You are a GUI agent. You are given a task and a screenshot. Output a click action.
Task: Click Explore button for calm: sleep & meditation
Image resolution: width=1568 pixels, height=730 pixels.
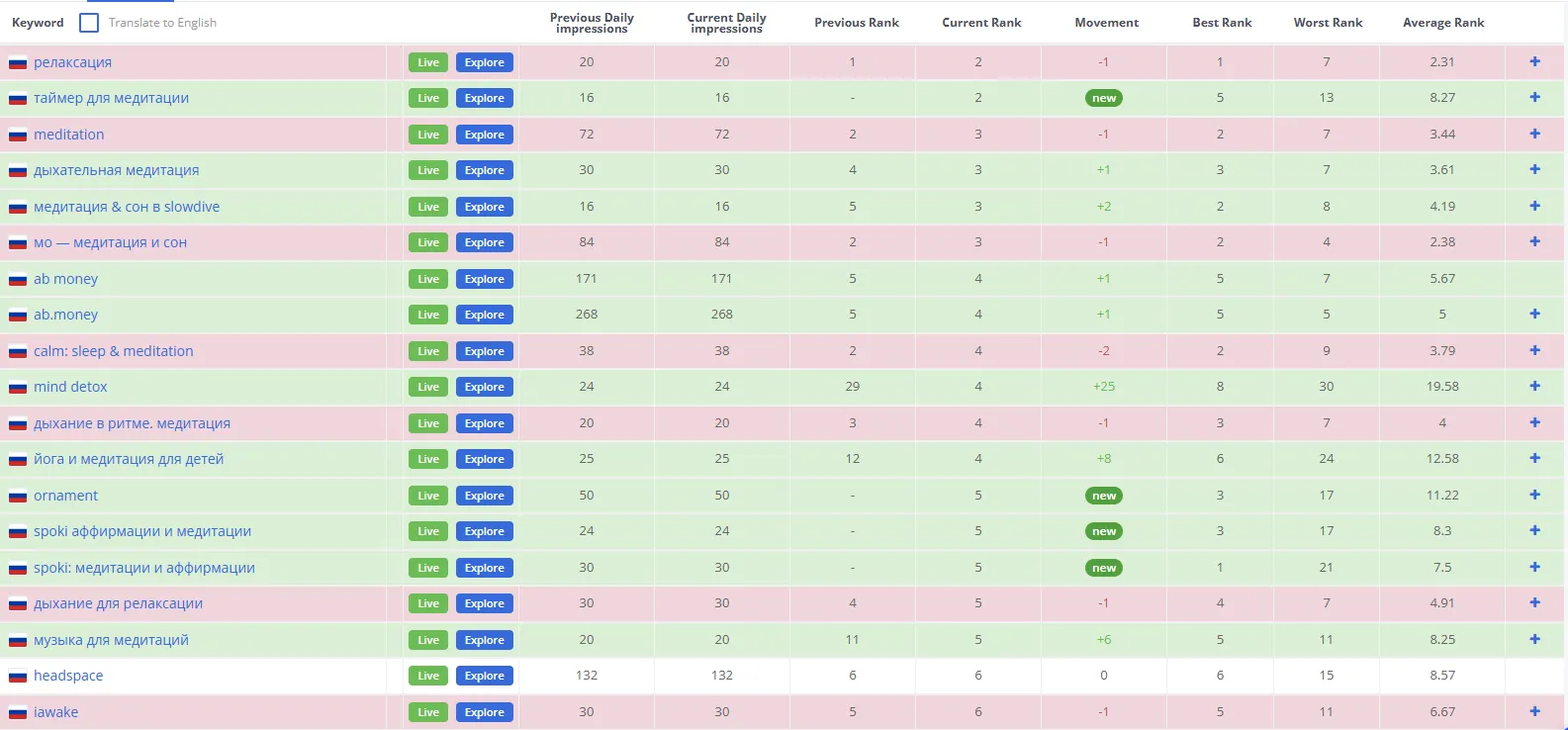(485, 351)
